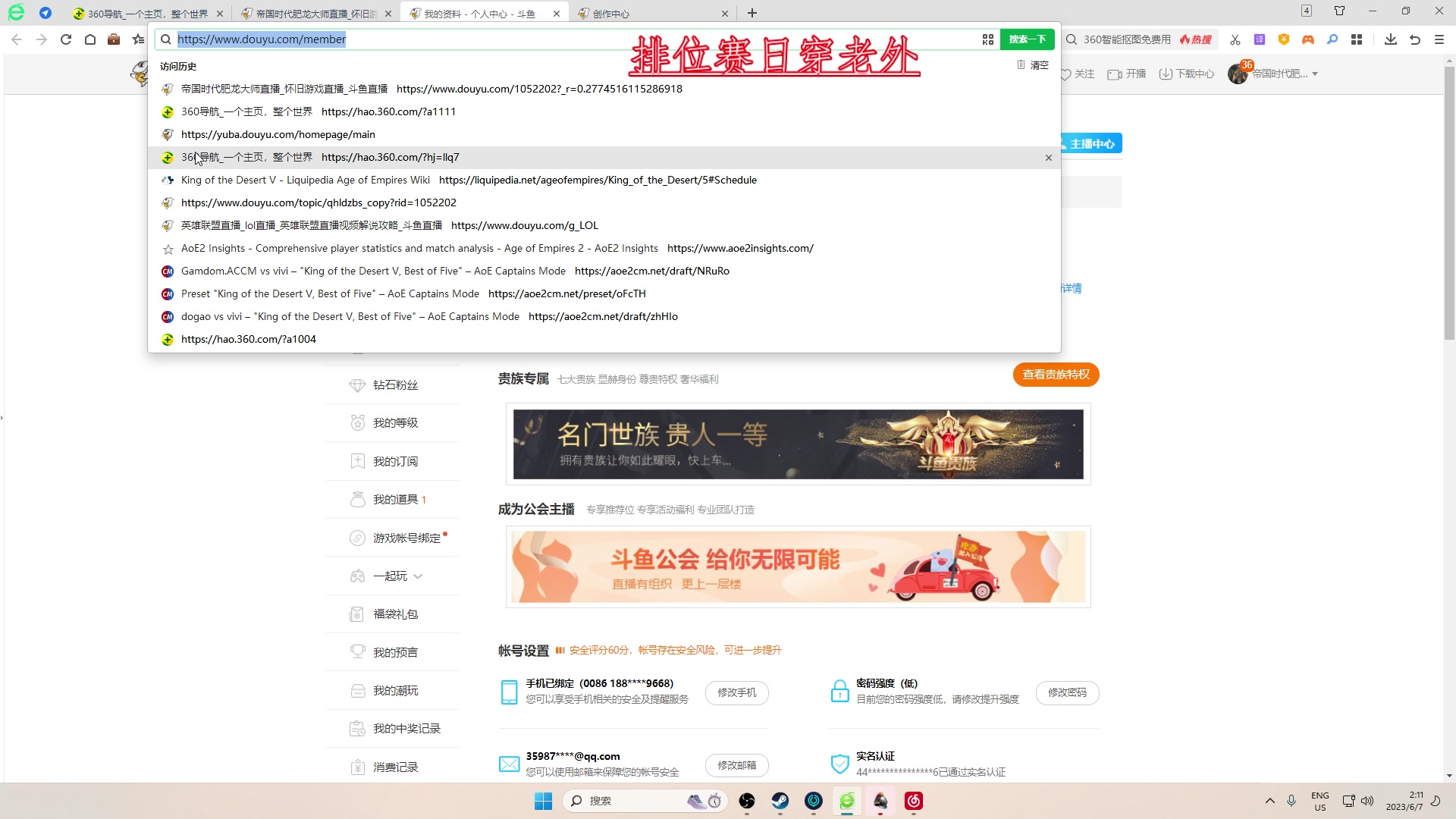Click the orange shield extension icon

pyautogui.click(x=1284, y=39)
